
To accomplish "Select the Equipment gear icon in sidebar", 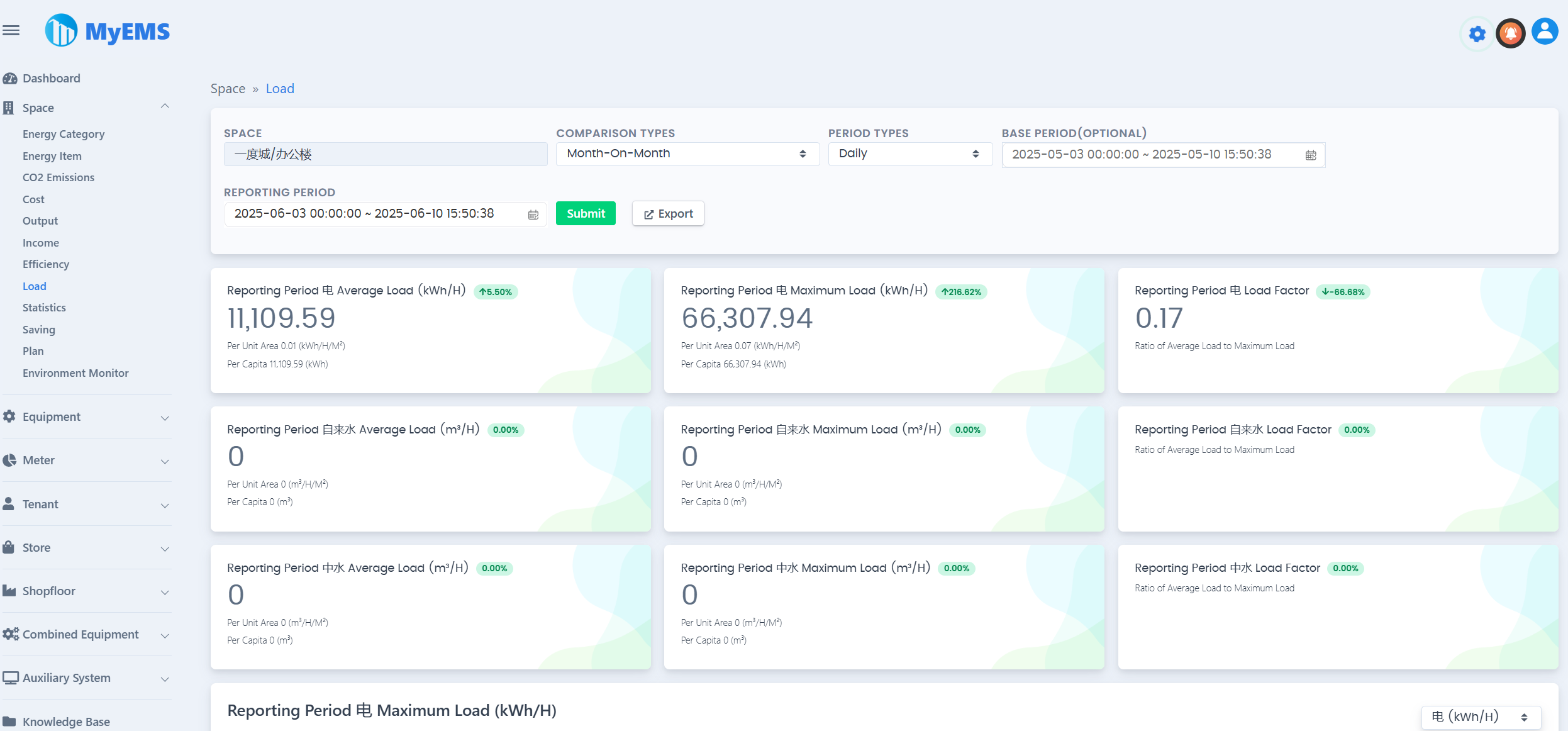I will pos(10,416).
